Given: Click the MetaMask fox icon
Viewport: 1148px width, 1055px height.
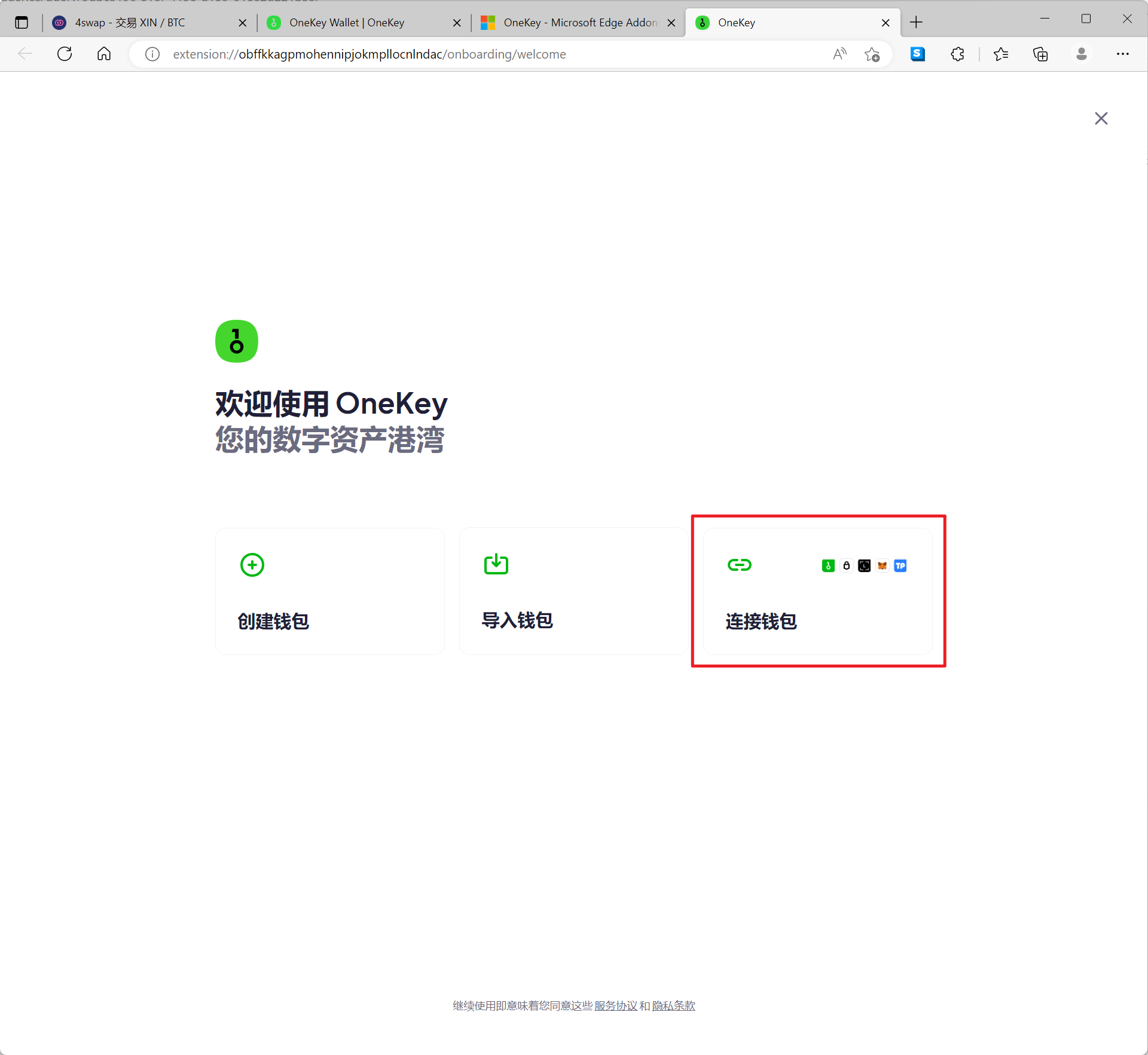Looking at the screenshot, I should tap(882, 565).
